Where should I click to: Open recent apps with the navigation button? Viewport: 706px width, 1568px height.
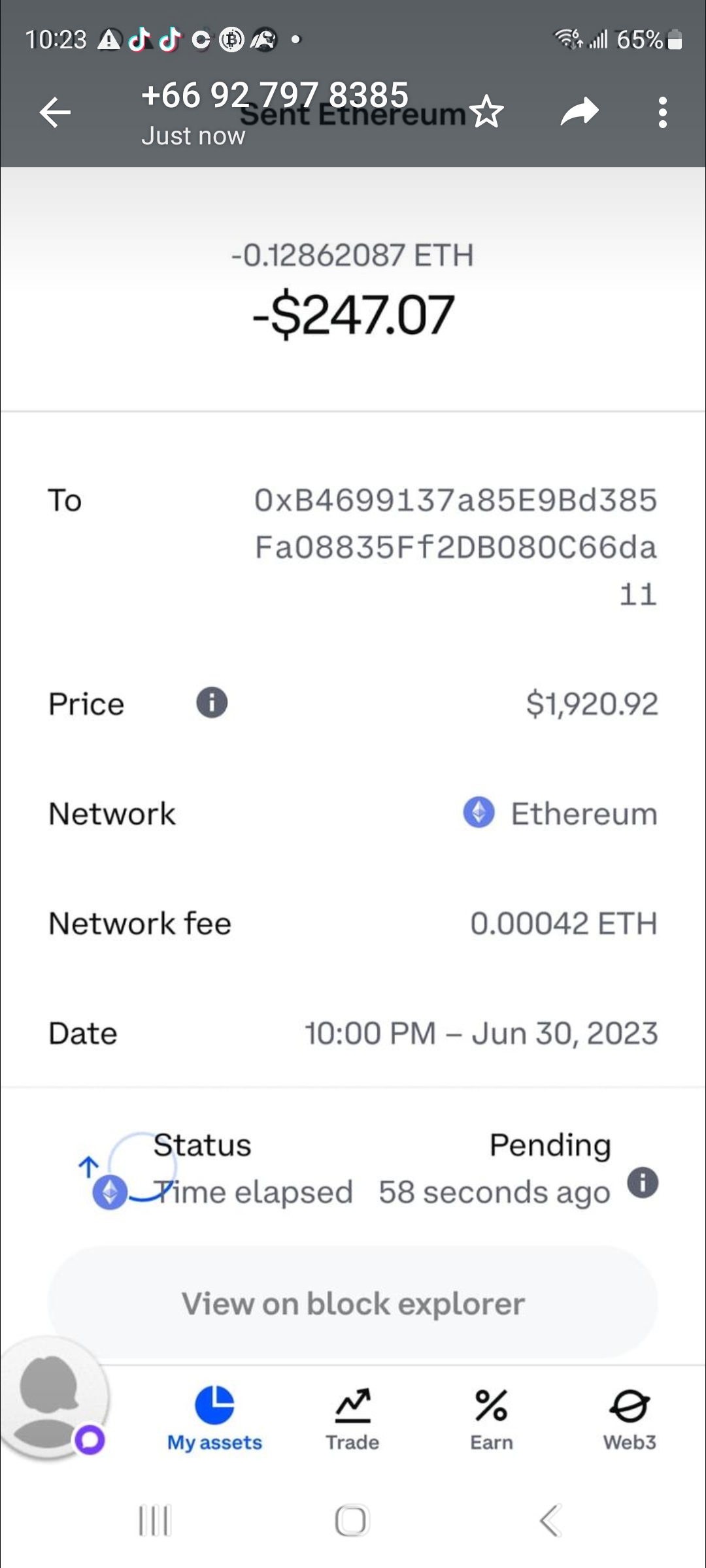[155, 1520]
